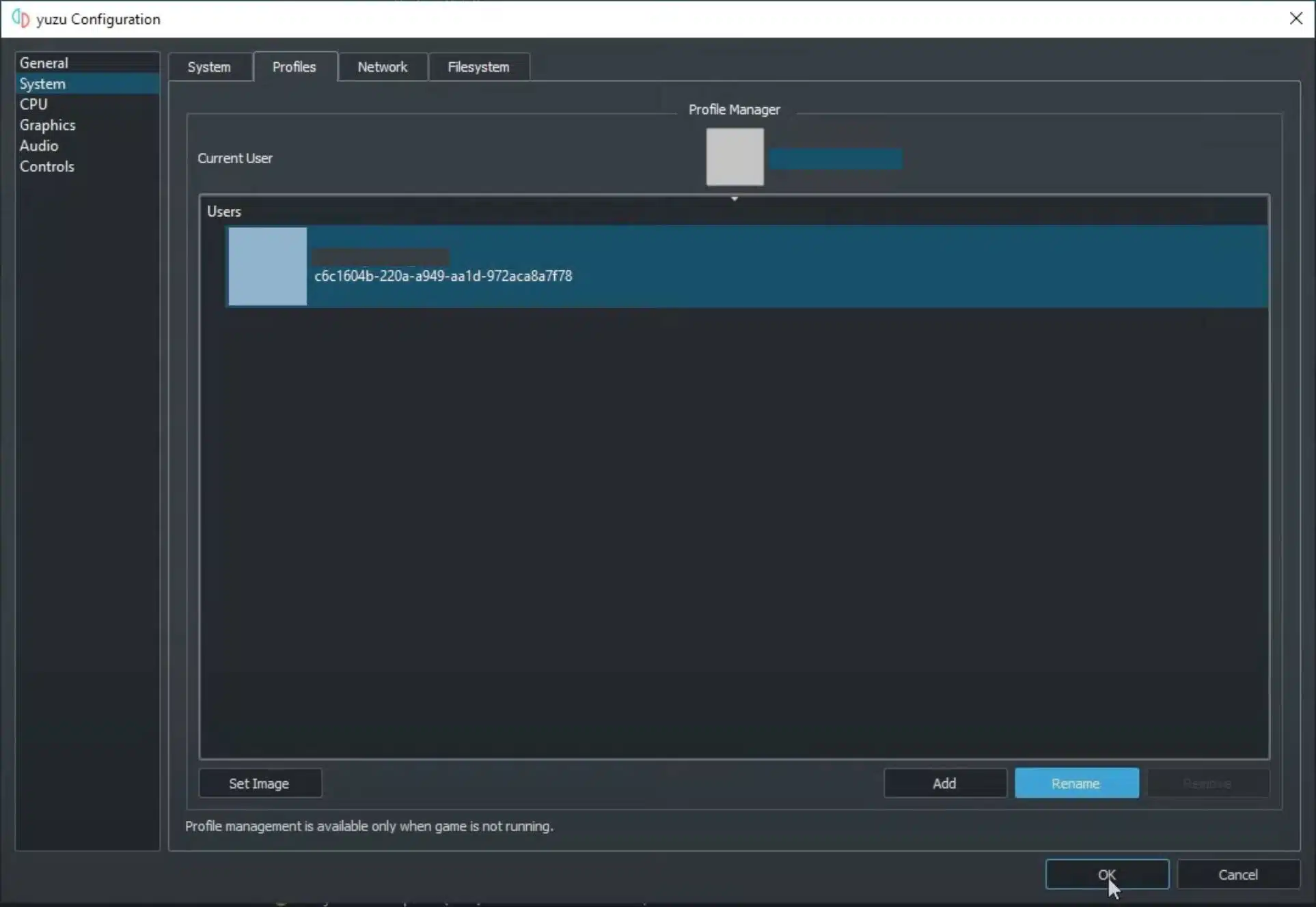Switch to the Profiles tab
1316x907 pixels.
click(x=294, y=67)
